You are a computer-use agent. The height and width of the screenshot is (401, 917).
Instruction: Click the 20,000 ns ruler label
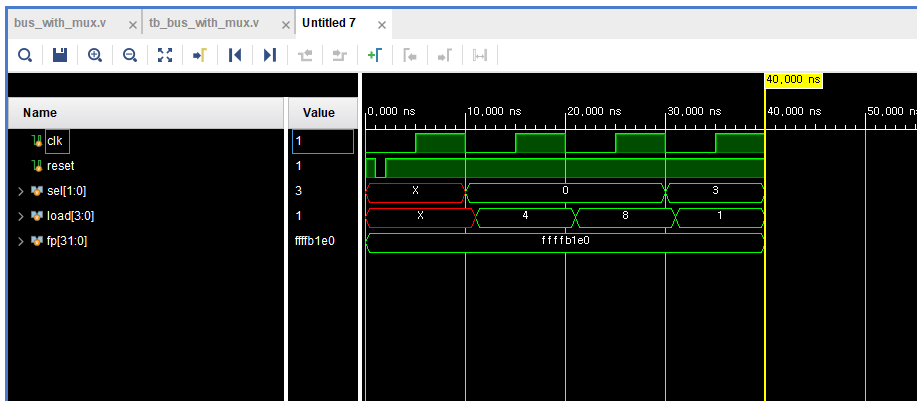point(594,112)
